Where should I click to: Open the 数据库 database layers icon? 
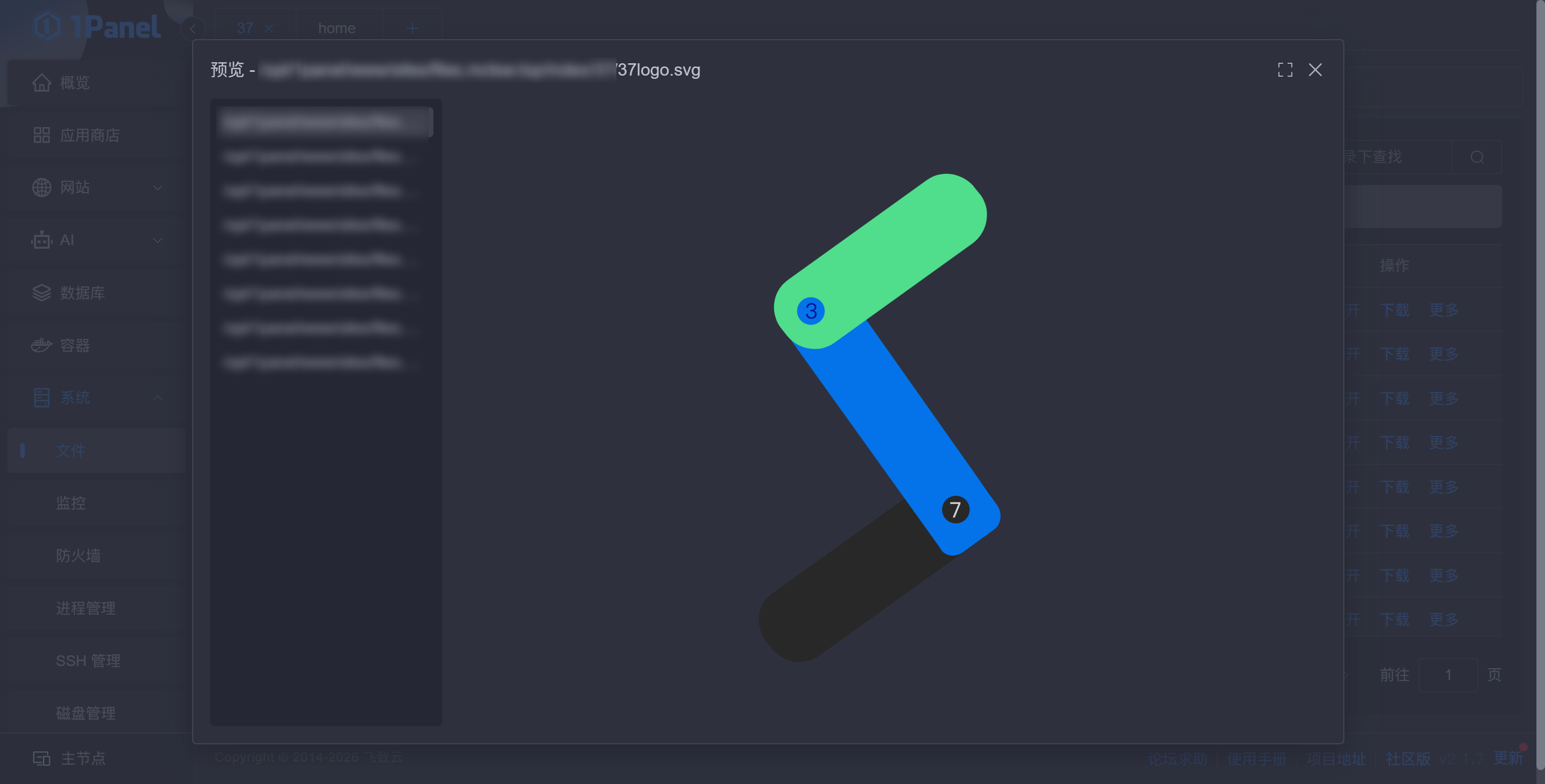[x=41, y=292]
